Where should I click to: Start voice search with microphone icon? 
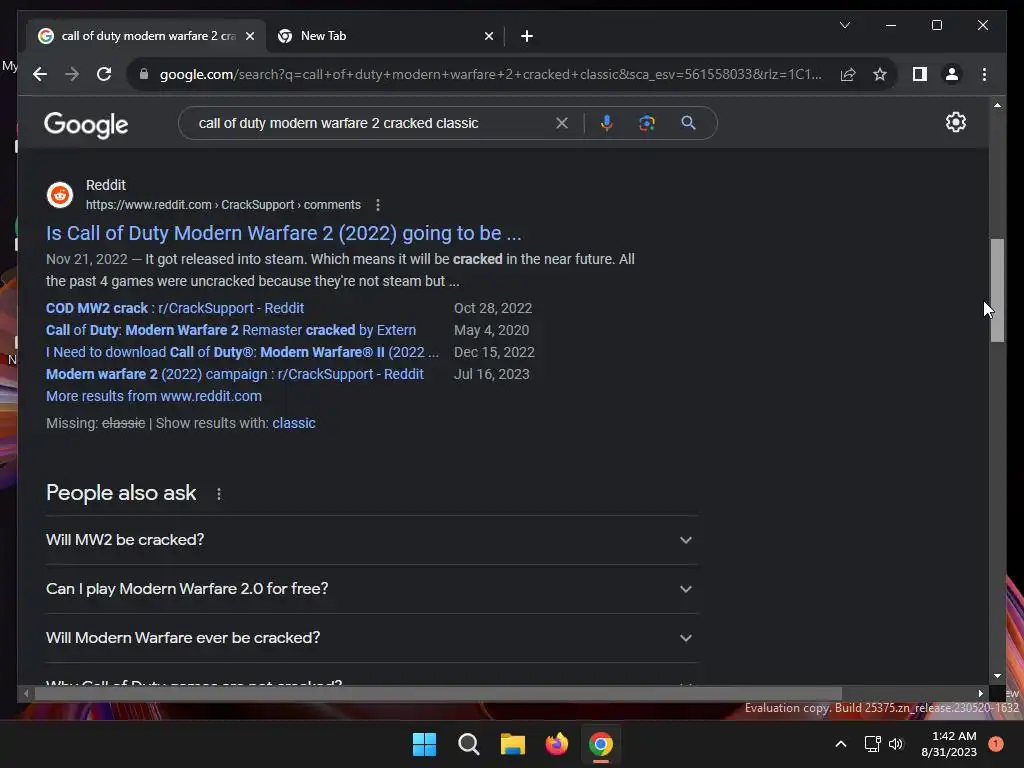pyautogui.click(x=607, y=123)
